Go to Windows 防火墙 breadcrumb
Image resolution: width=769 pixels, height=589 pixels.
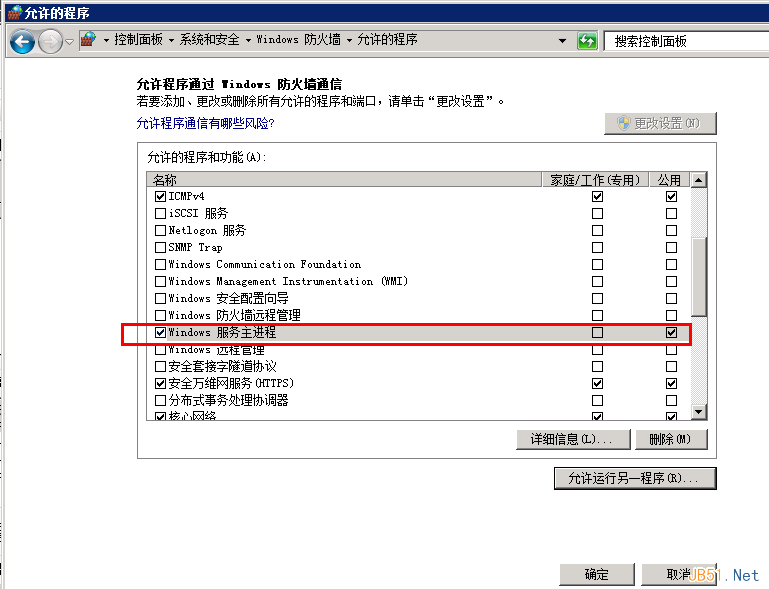(x=299, y=40)
